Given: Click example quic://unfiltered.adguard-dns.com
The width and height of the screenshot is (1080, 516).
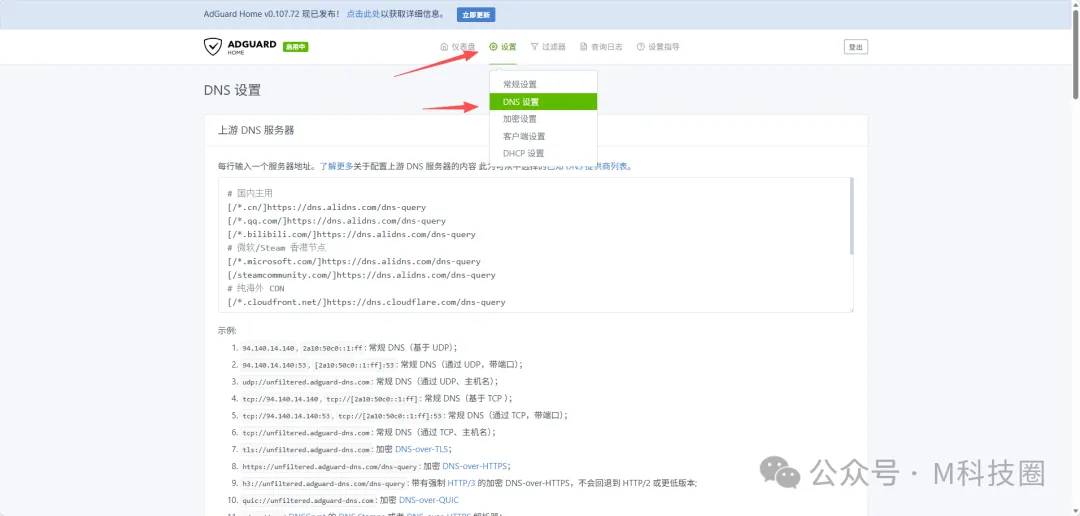Looking at the screenshot, I should click(x=309, y=501).
